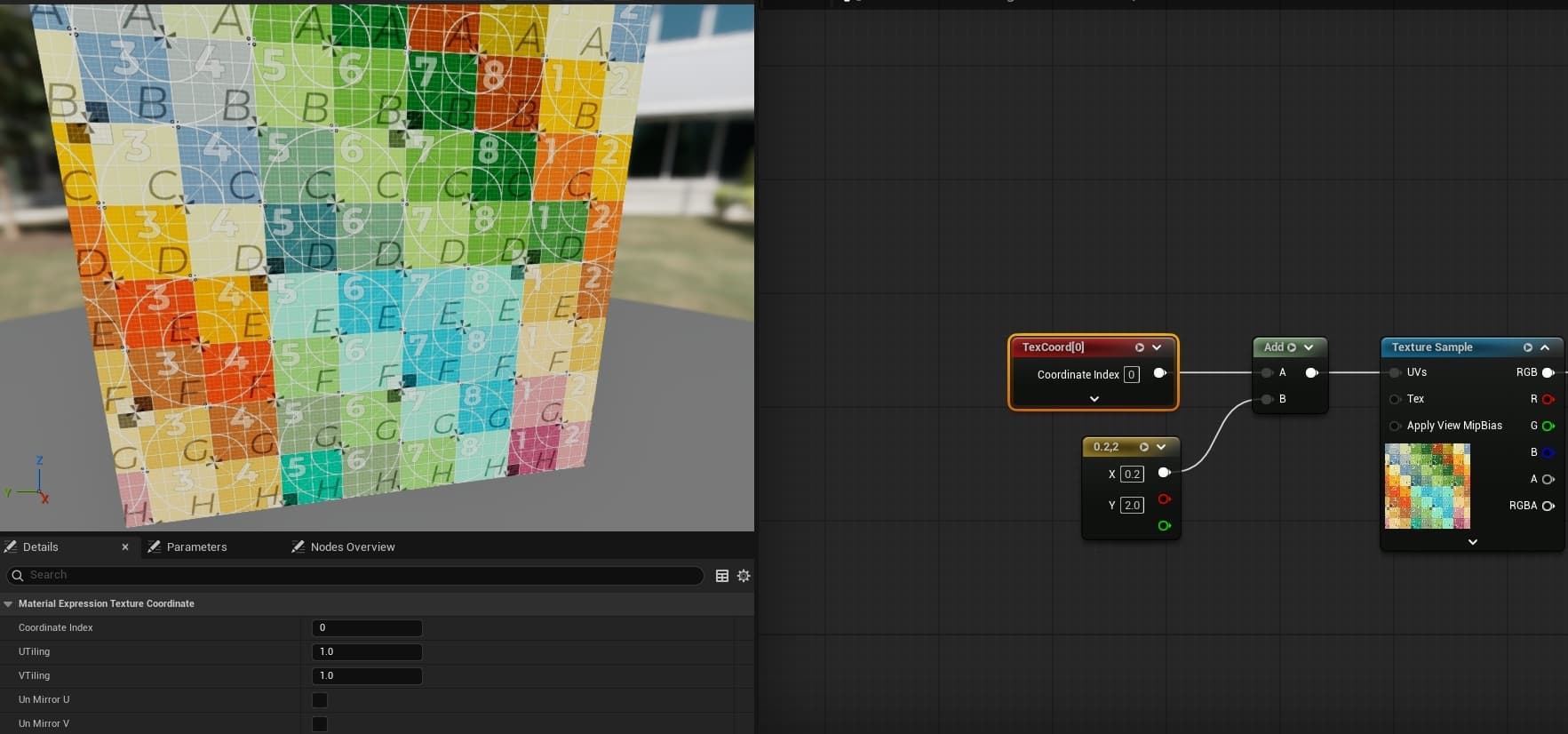
Task: Open the Add node header dropdown chevron
Action: (1309, 347)
